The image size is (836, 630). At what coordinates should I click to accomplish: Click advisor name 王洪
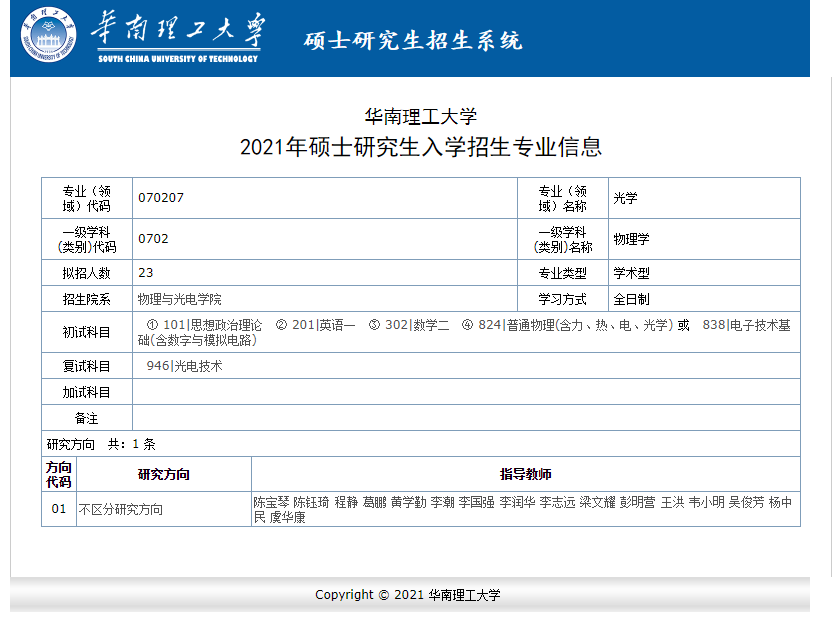point(672,502)
